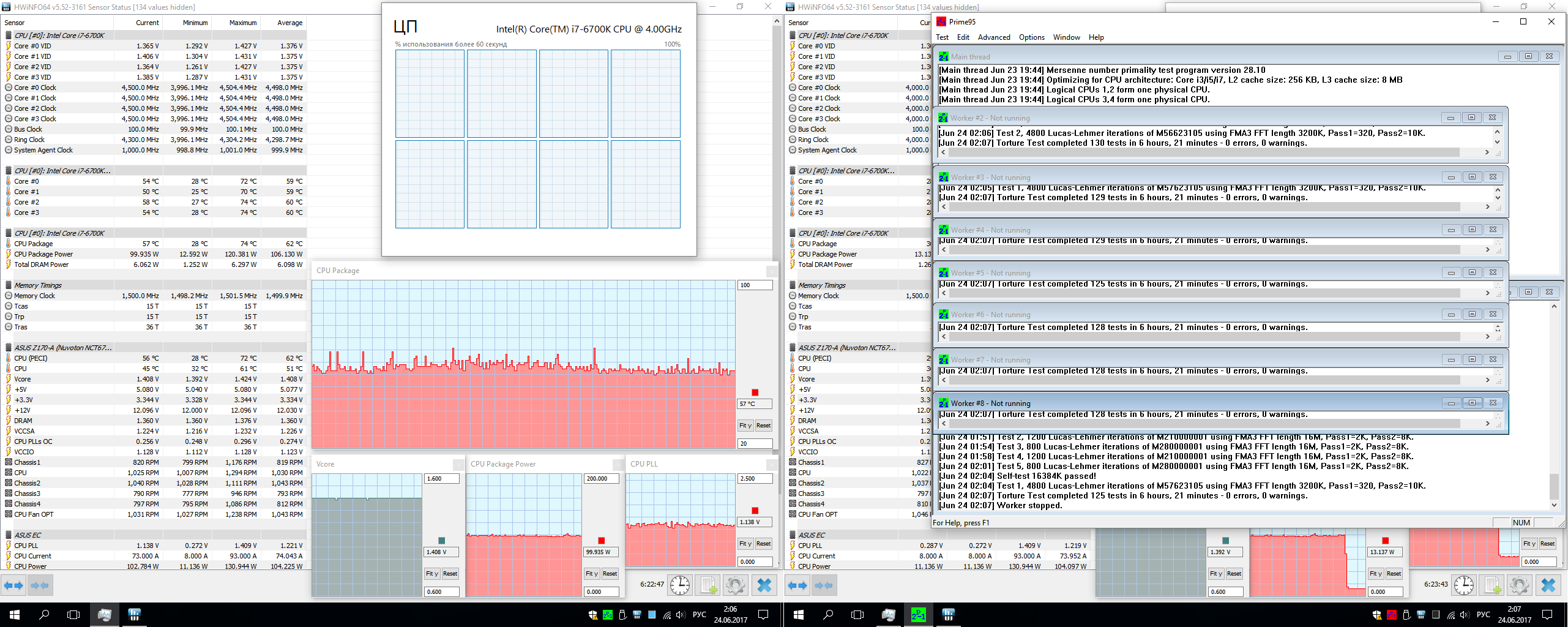Click the Worker #5 window icon
The width and height of the screenshot is (1568, 627).
pyautogui.click(x=944, y=272)
